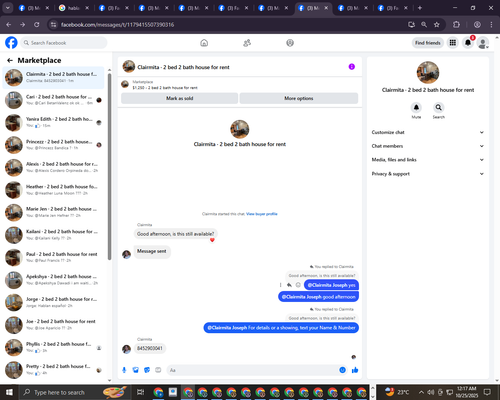Click the Facebook logo

(11, 43)
